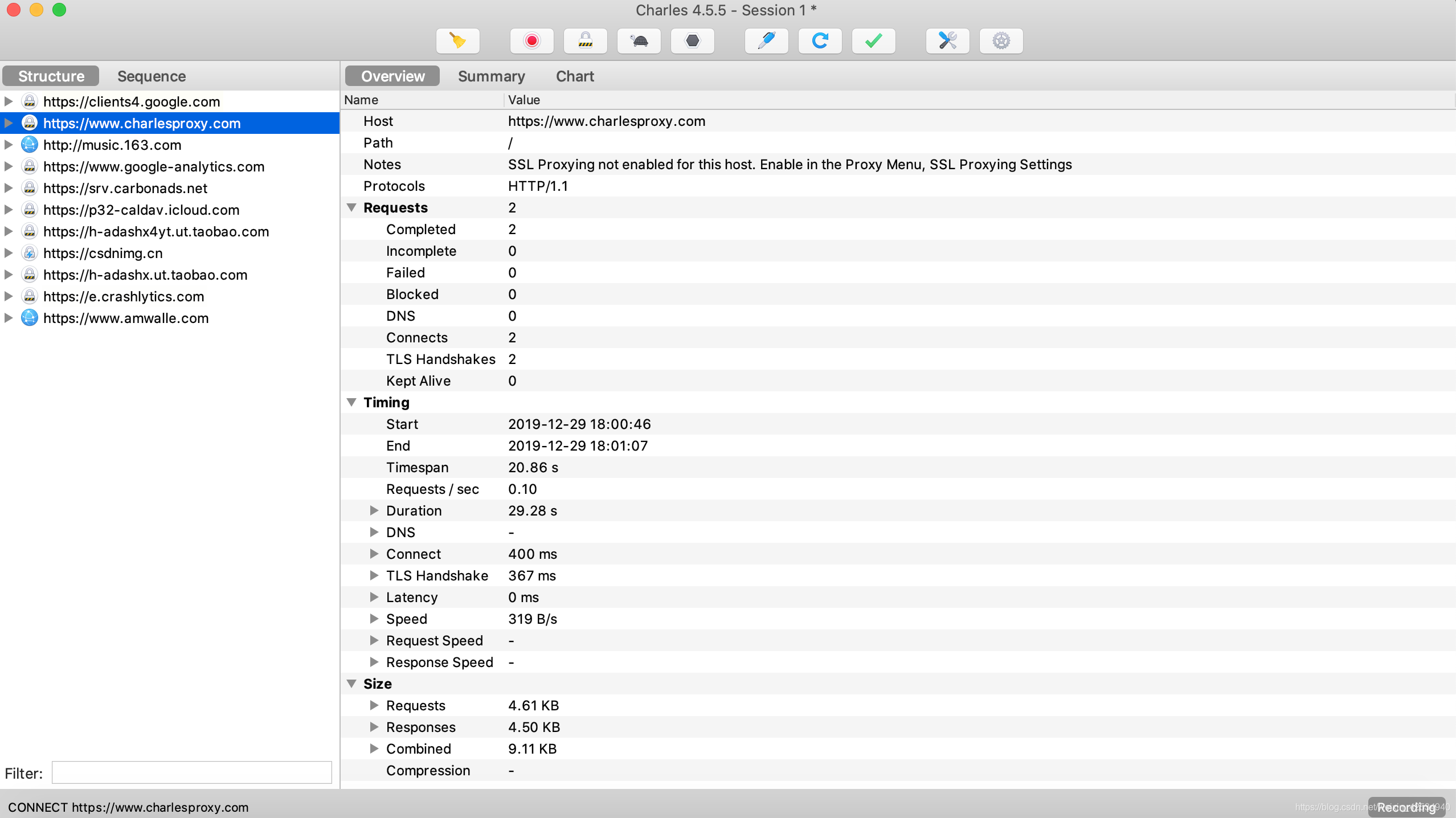Expand the TLS Handshake timing row

pos(374,575)
